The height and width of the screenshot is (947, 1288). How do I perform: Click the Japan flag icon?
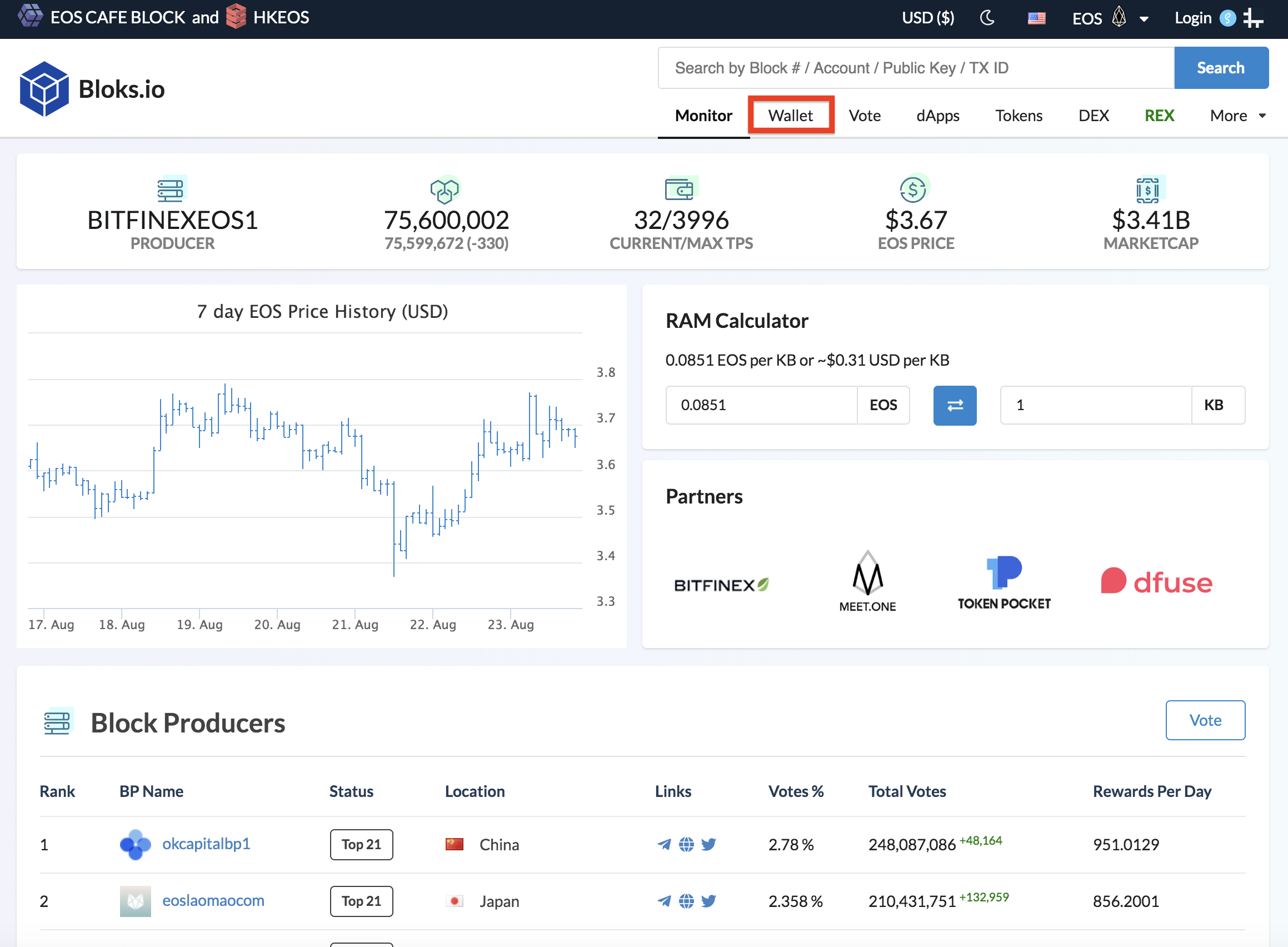point(455,901)
